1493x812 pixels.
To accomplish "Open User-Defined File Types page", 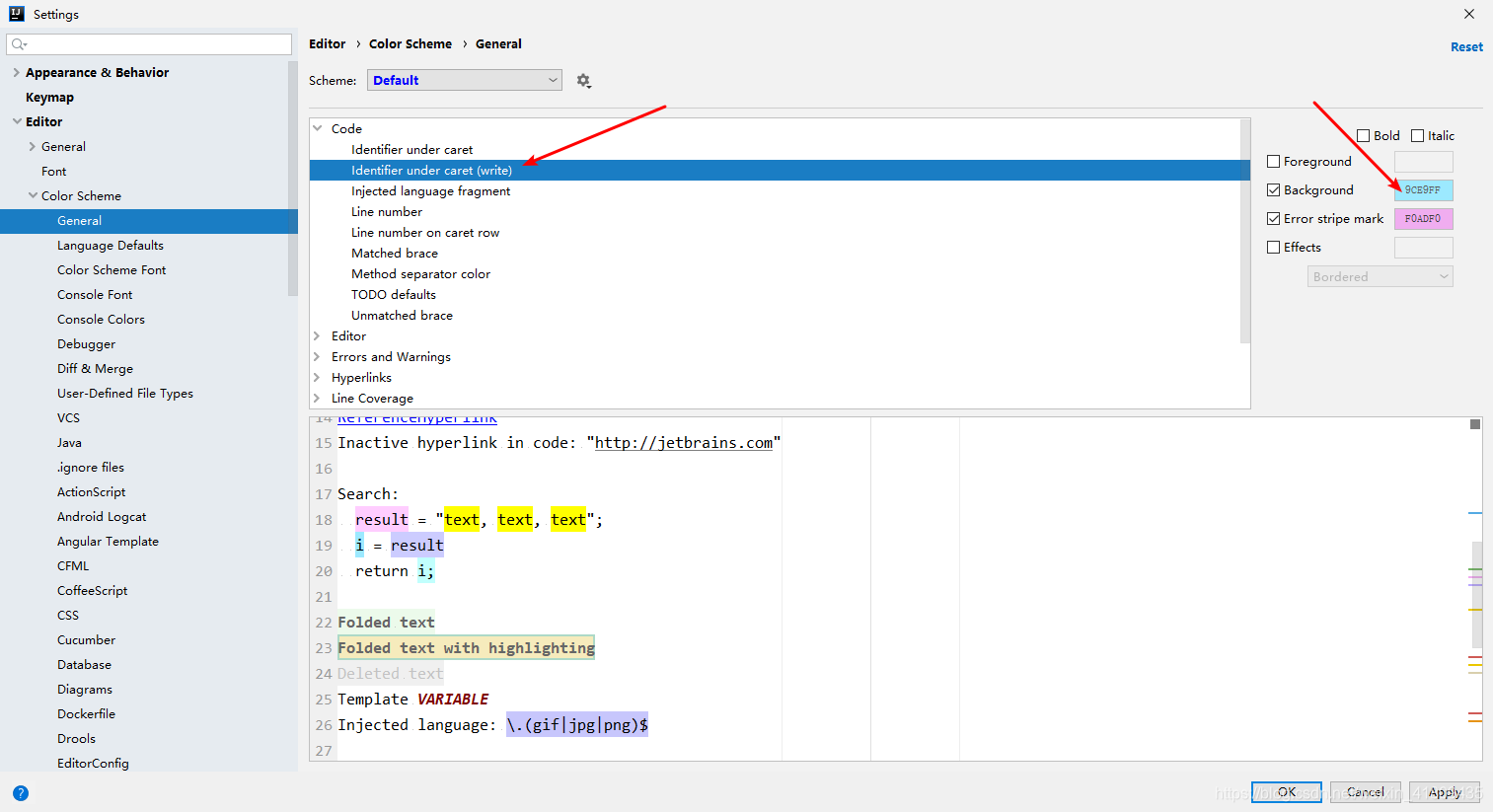I will [125, 394].
